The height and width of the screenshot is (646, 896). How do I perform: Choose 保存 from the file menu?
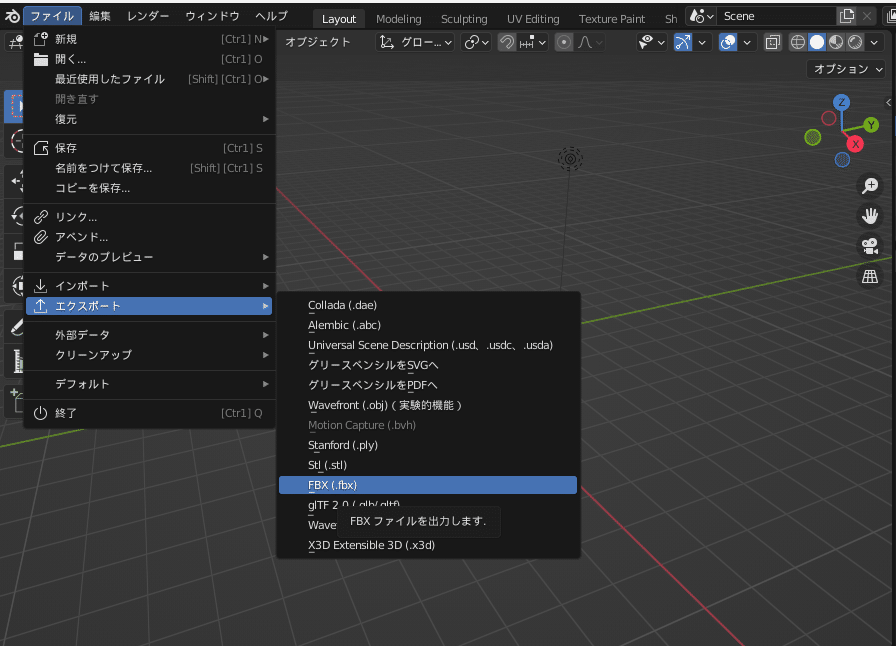pos(150,148)
